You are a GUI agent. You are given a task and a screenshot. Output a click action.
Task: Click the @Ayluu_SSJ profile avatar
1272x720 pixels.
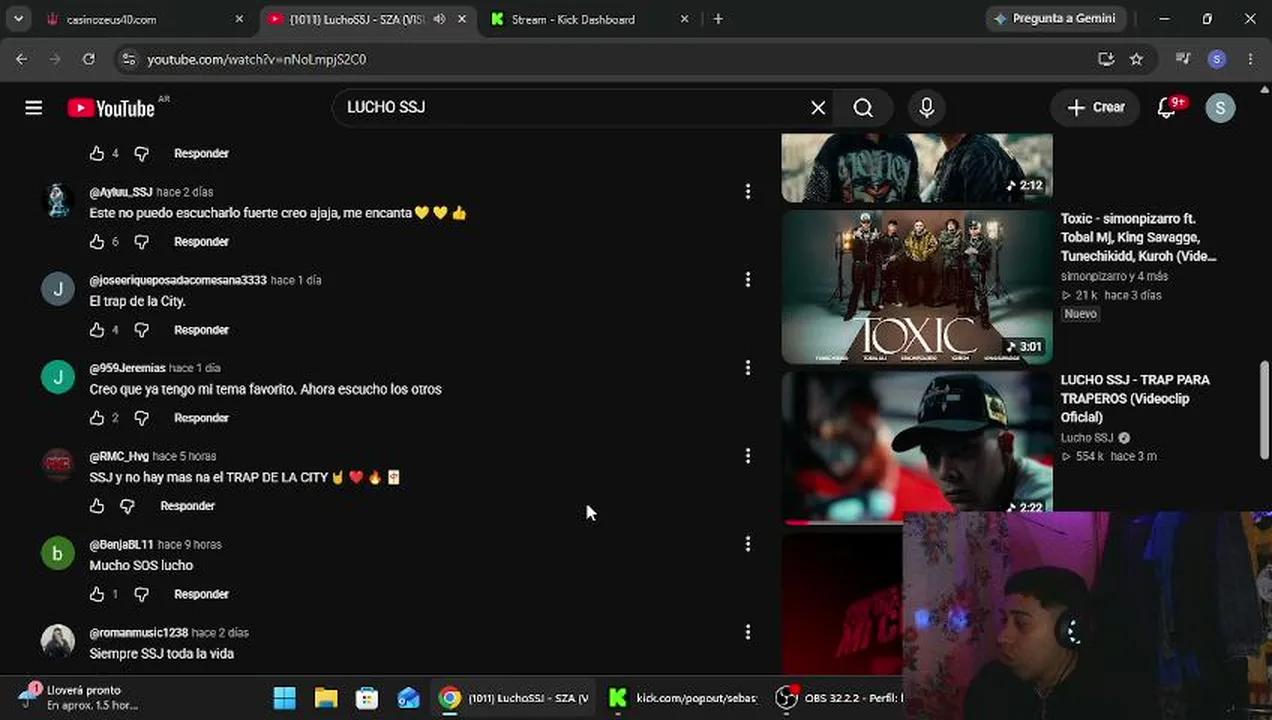tap(58, 200)
